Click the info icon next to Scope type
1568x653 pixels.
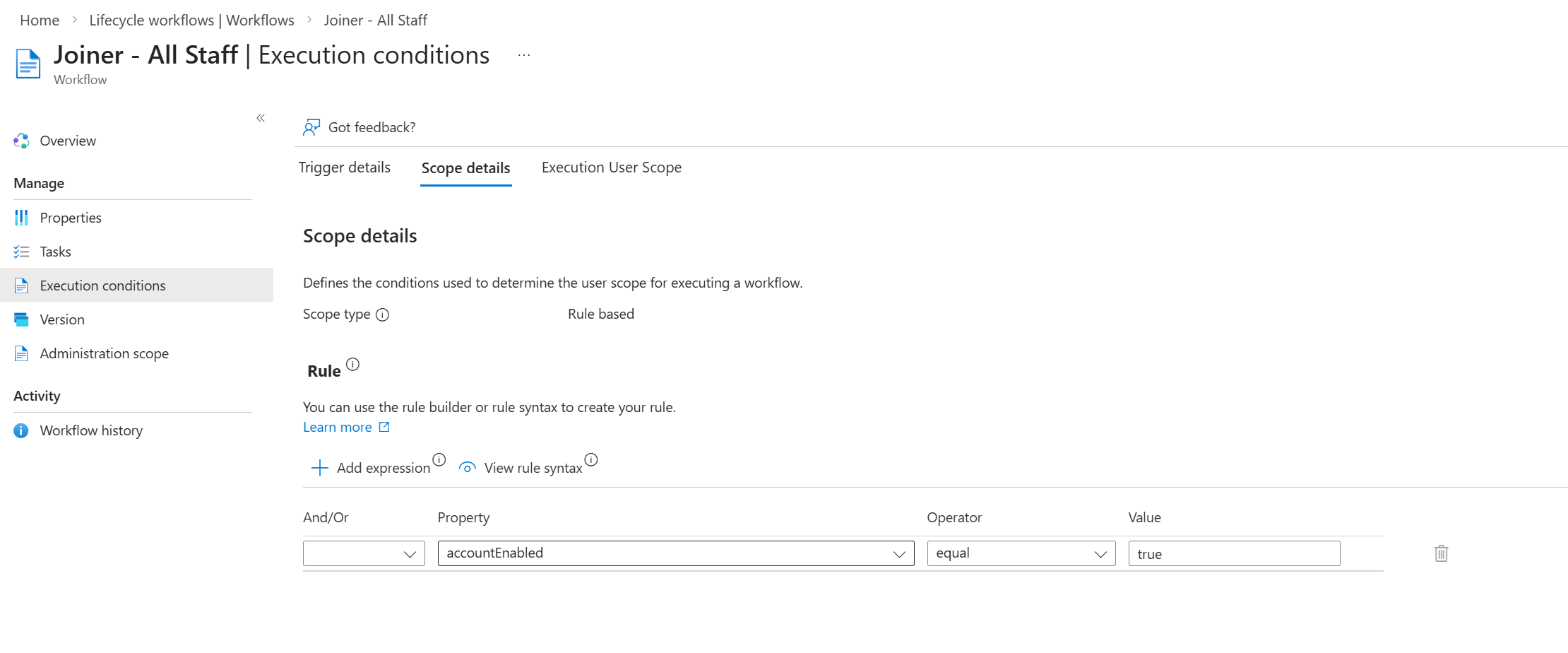click(x=382, y=314)
